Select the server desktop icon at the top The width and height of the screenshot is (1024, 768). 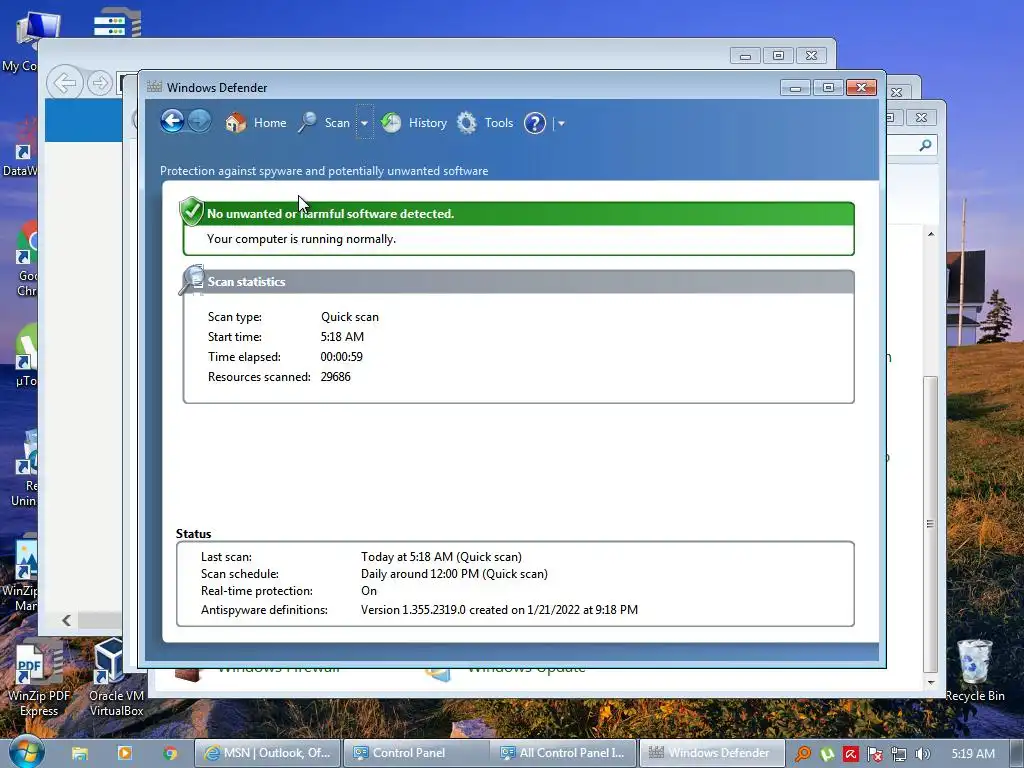pyautogui.click(x=118, y=22)
